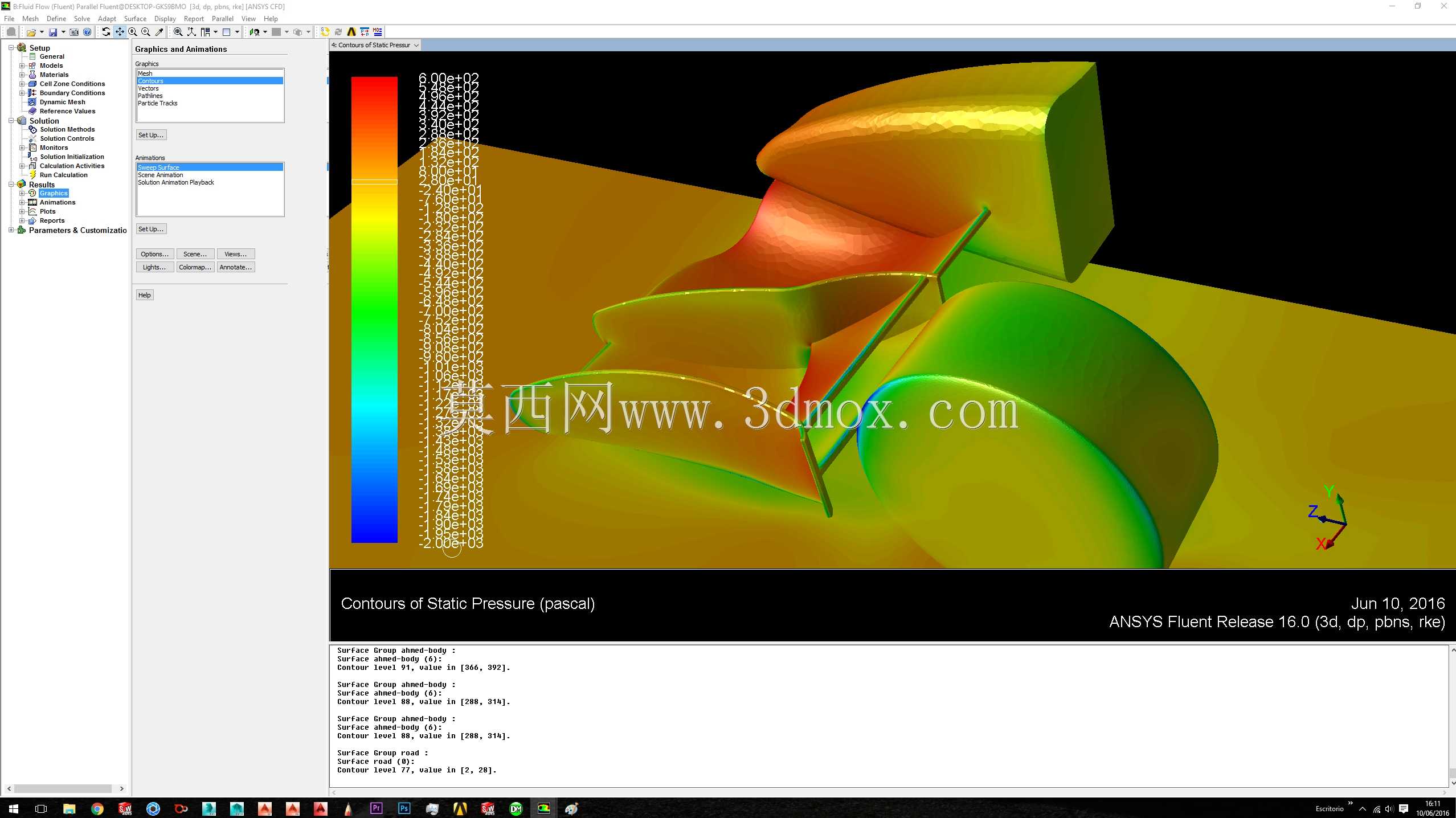Open the blue Help question mark icon
The width and height of the screenshot is (1456, 818).
pos(87,32)
